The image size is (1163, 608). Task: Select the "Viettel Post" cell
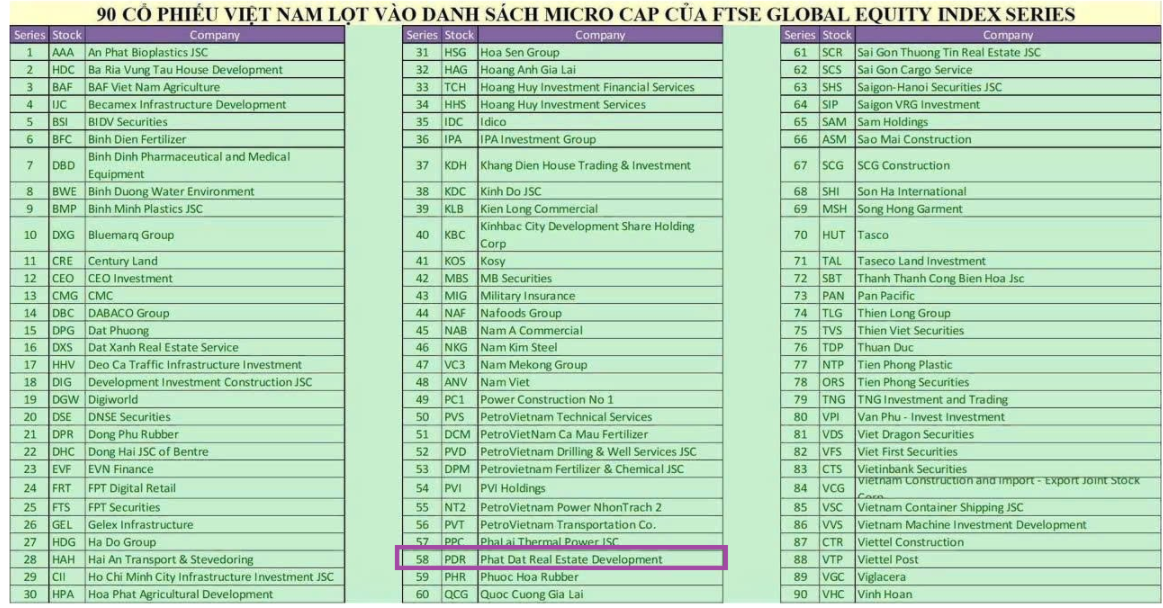click(1007, 559)
